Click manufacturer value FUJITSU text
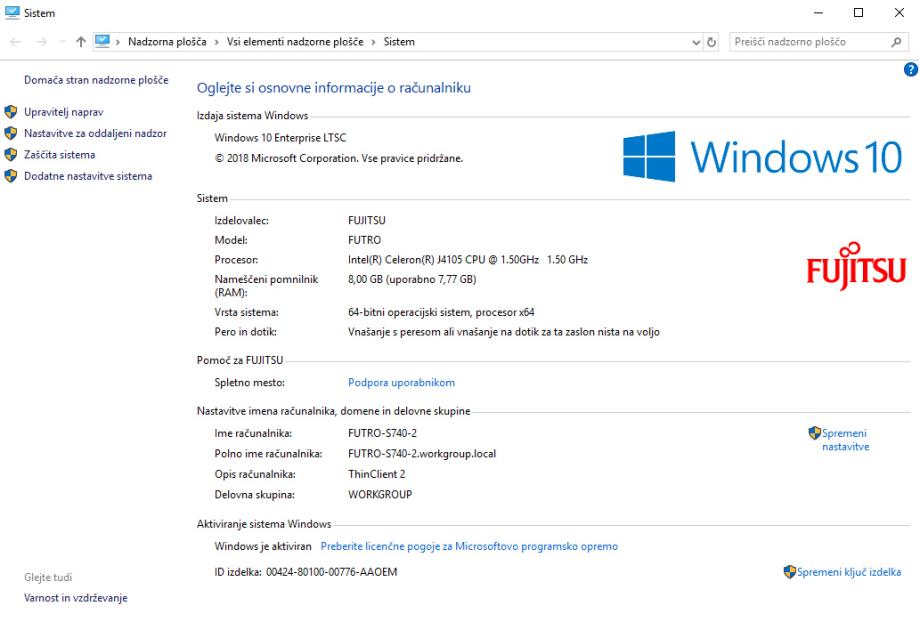The width and height of the screenshot is (920, 622). 367,221
